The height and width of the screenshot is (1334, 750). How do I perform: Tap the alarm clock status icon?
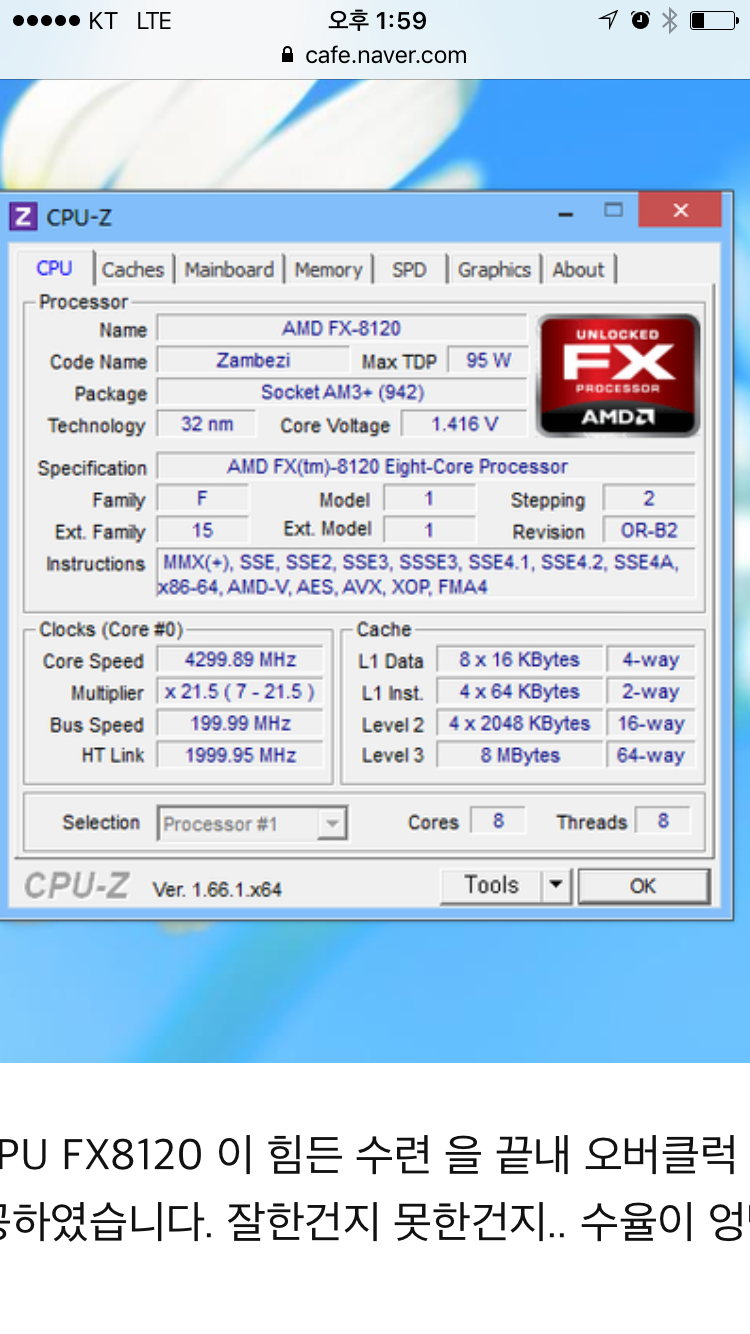tap(640, 20)
